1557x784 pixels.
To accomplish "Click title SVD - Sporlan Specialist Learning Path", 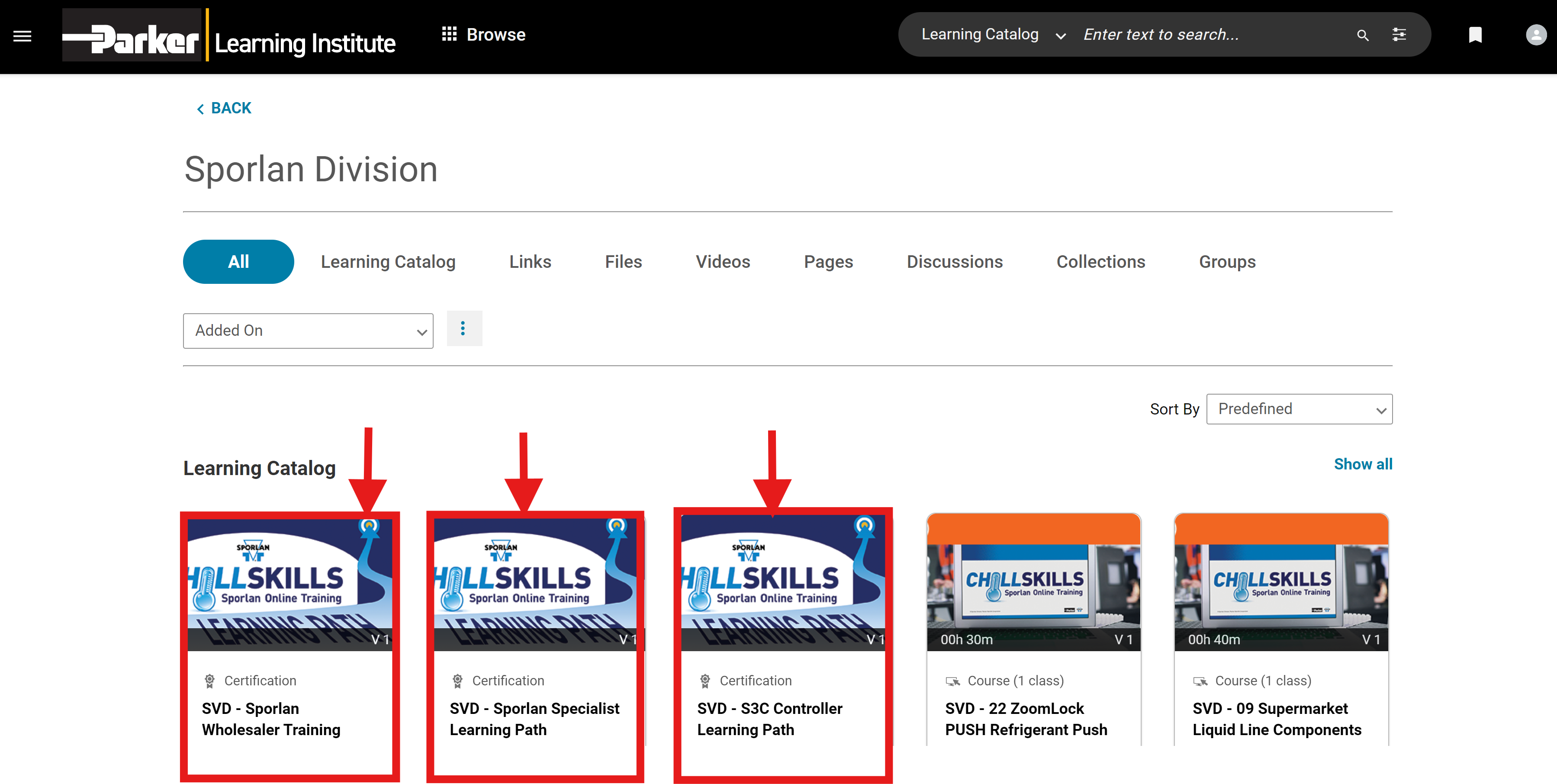I will 534,719.
